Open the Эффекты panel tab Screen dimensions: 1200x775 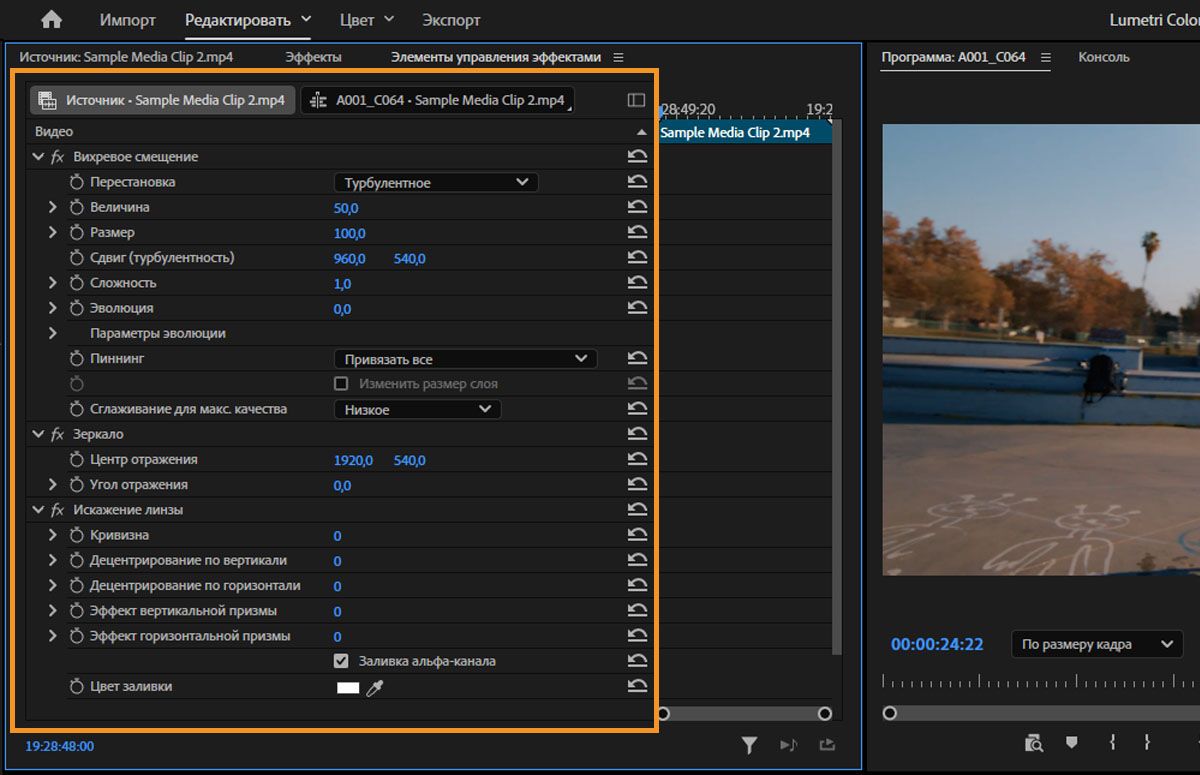pyautogui.click(x=313, y=57)
